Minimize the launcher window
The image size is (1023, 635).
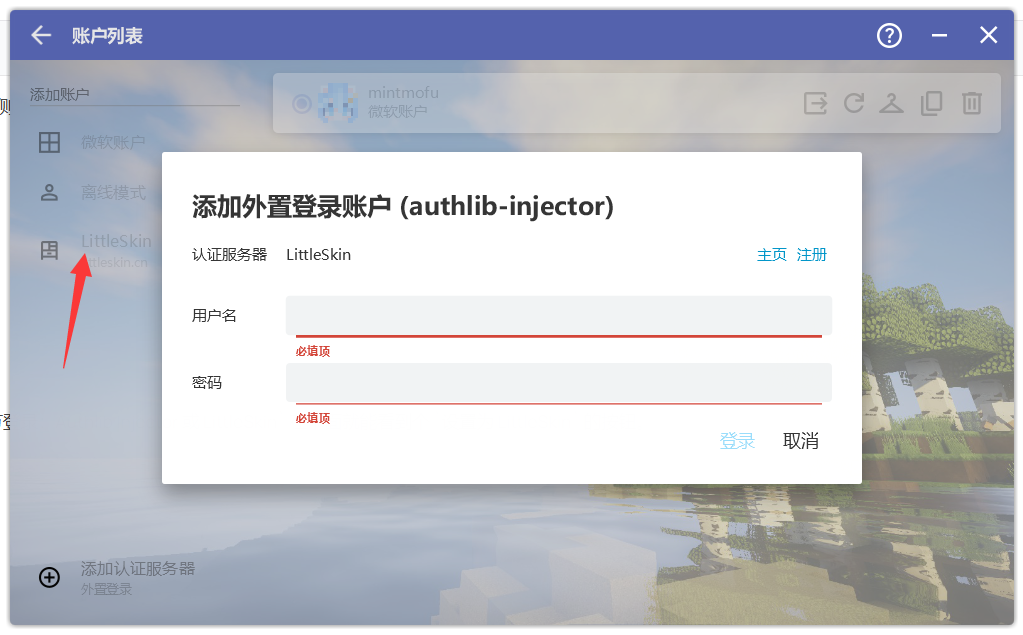point(939,36)
